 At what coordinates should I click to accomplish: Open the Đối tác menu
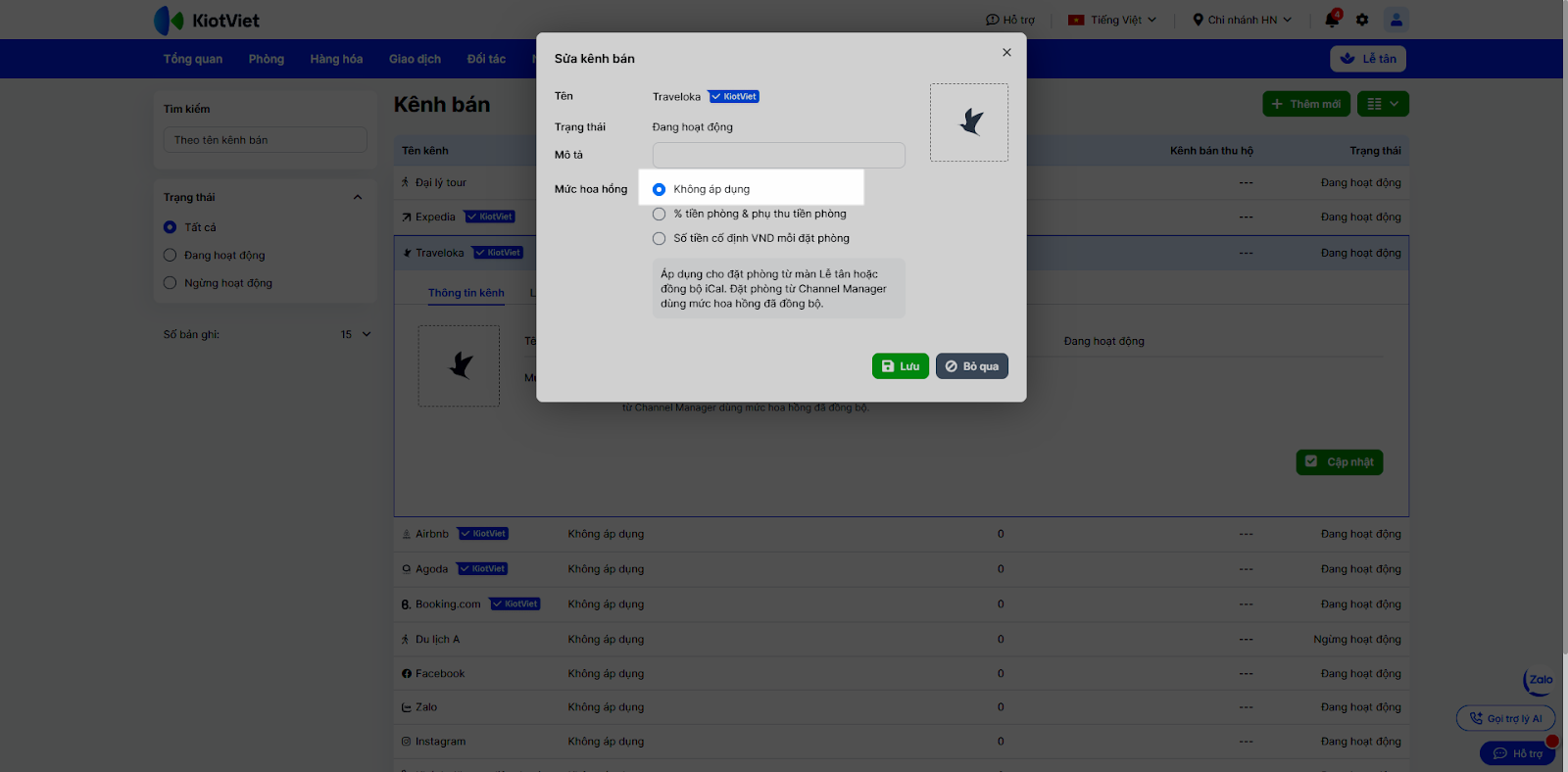(x=486, y=59)
